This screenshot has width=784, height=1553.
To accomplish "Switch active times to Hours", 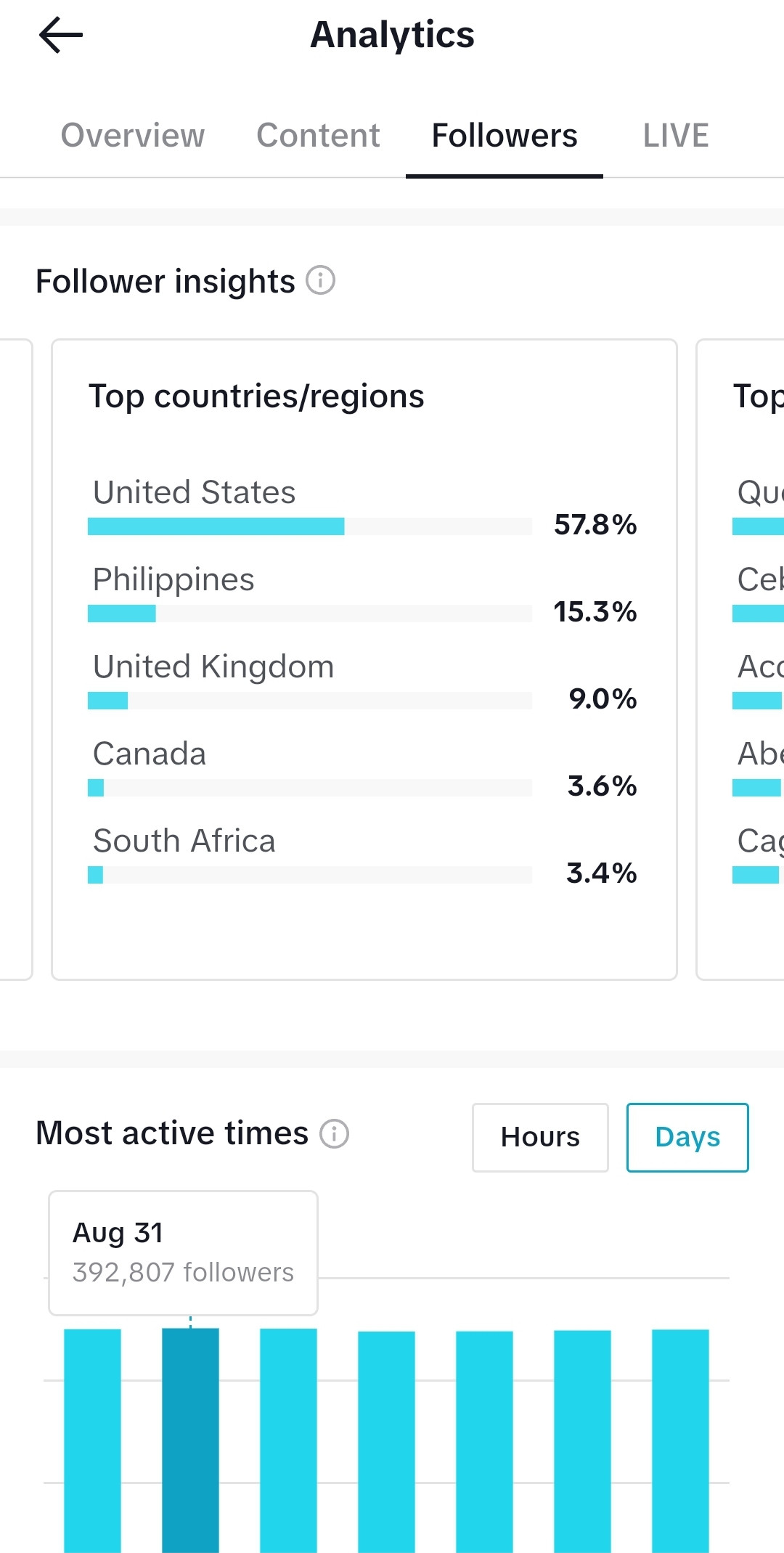I will 540,1137.
